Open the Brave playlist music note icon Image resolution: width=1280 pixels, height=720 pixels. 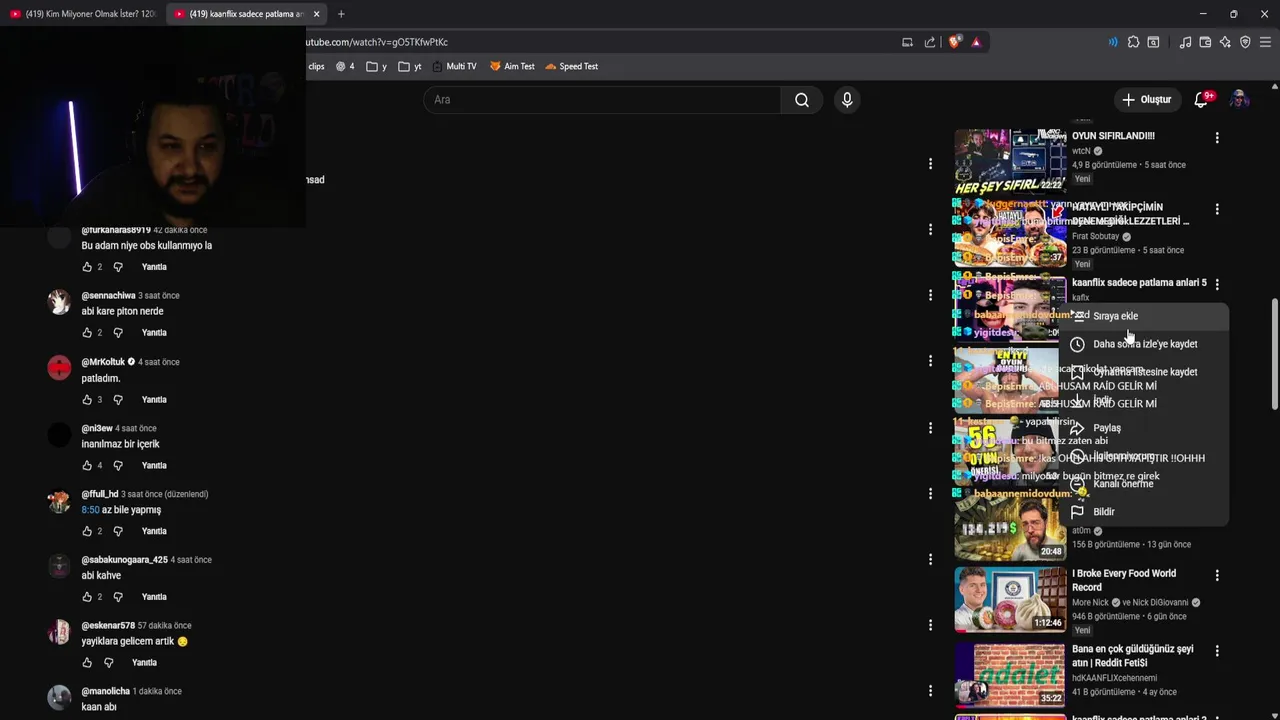[x=1185, y=42]
